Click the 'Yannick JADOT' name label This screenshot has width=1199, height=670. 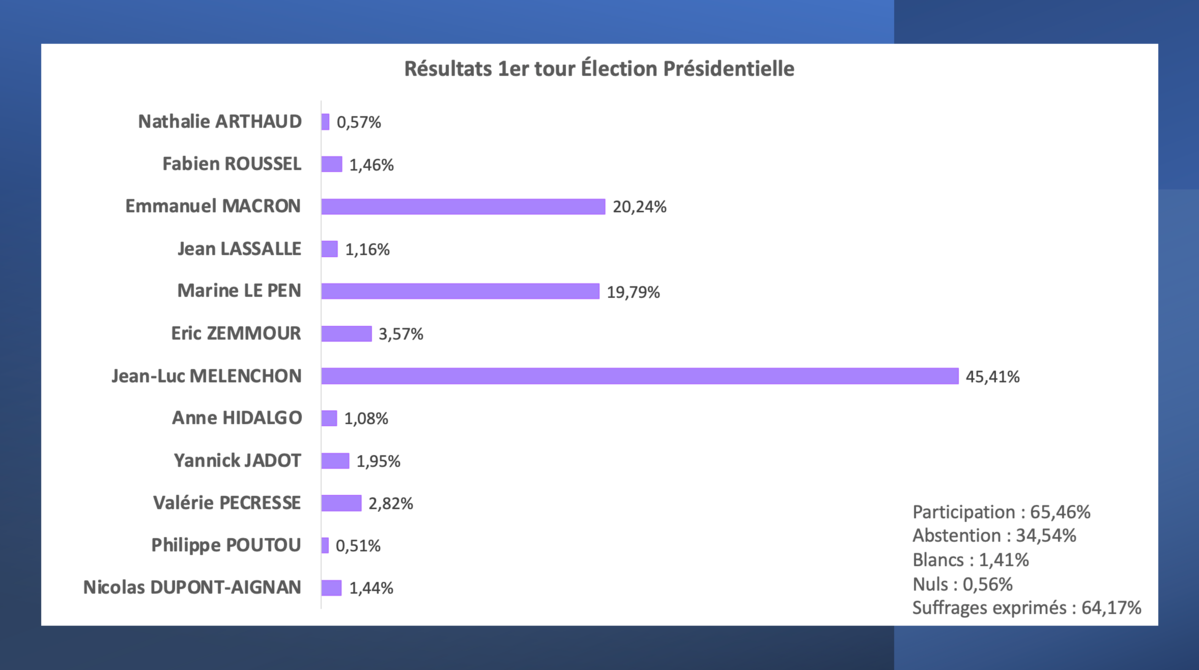pyautogui.click(x=237, y=460)
